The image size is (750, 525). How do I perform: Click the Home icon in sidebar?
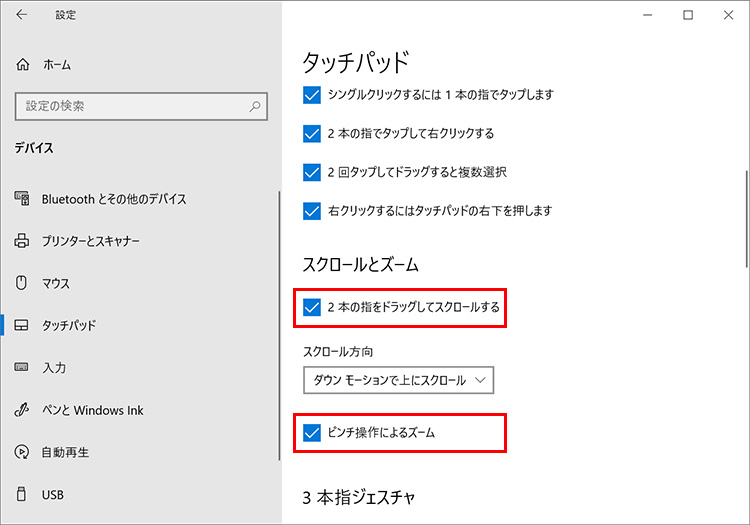click(23, 64)
